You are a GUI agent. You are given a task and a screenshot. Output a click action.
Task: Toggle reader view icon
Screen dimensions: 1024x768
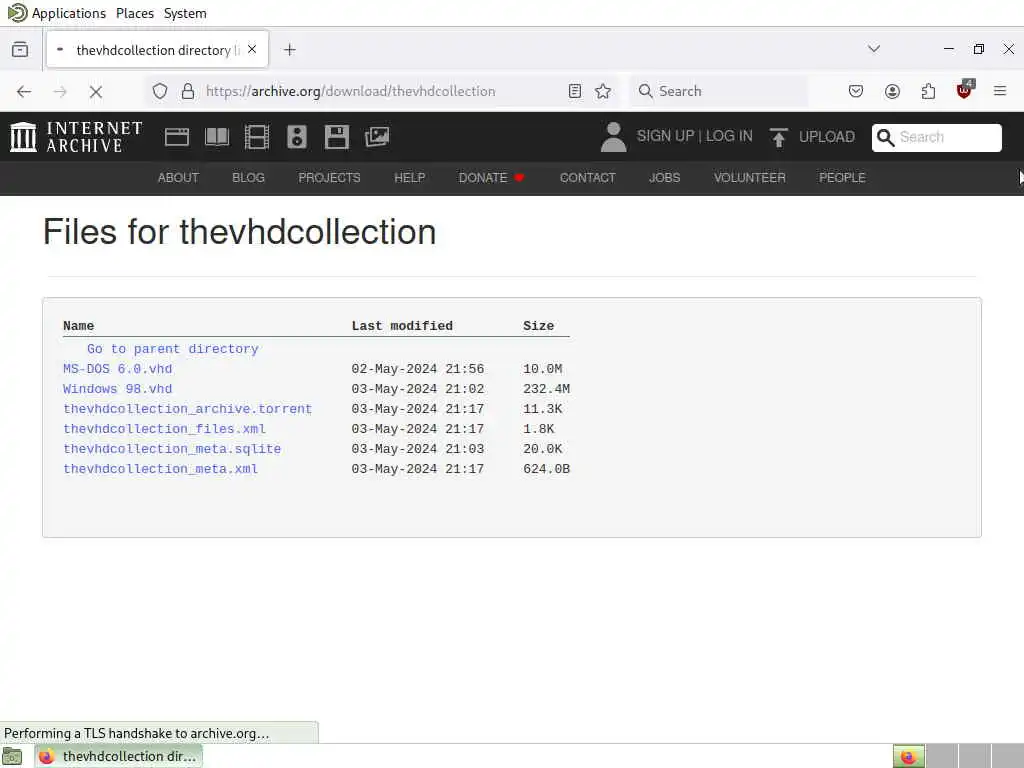(x=575, y=91)
